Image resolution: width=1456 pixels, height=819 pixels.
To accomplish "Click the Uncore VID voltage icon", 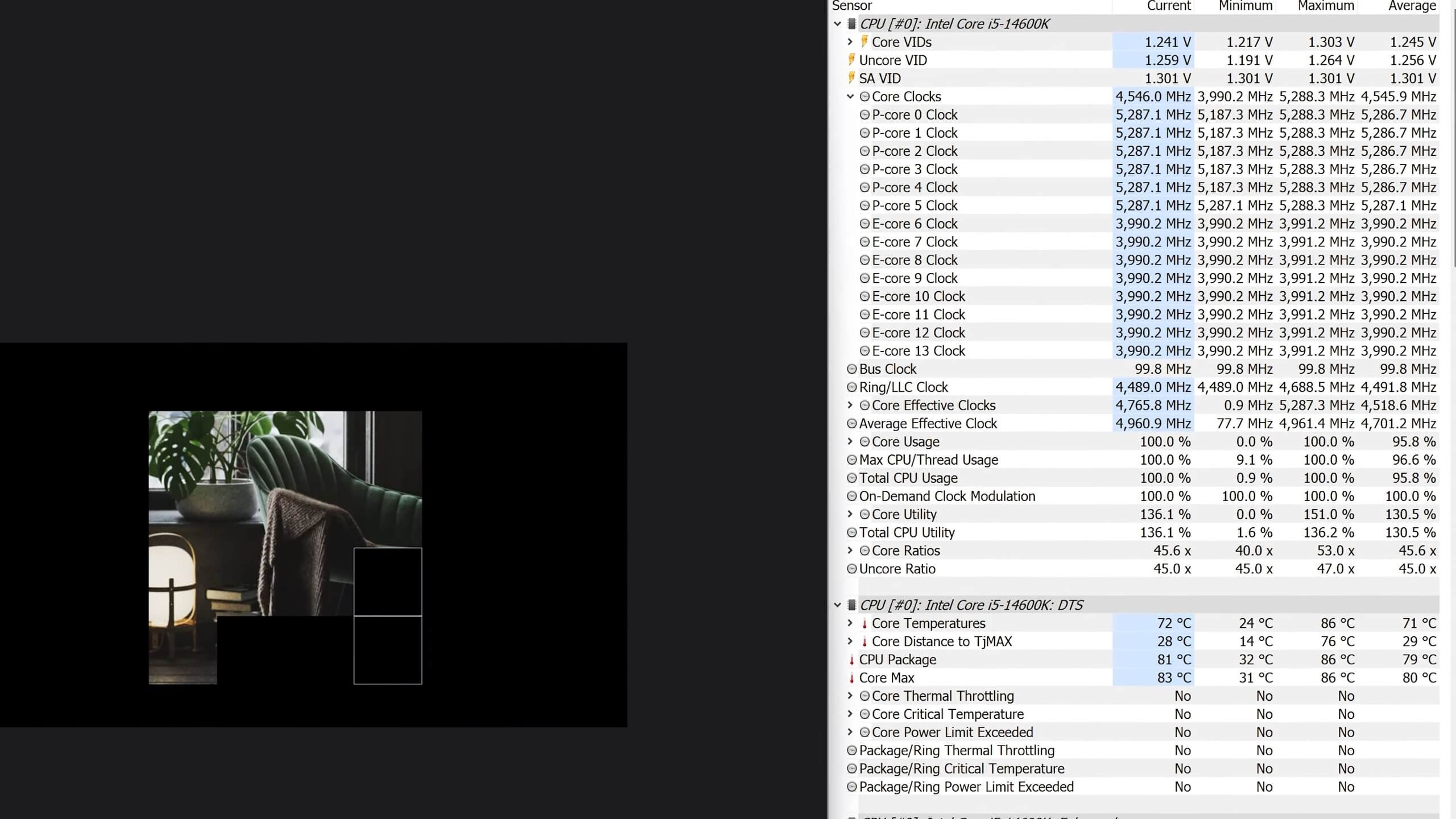I will [x=851, y=60].
